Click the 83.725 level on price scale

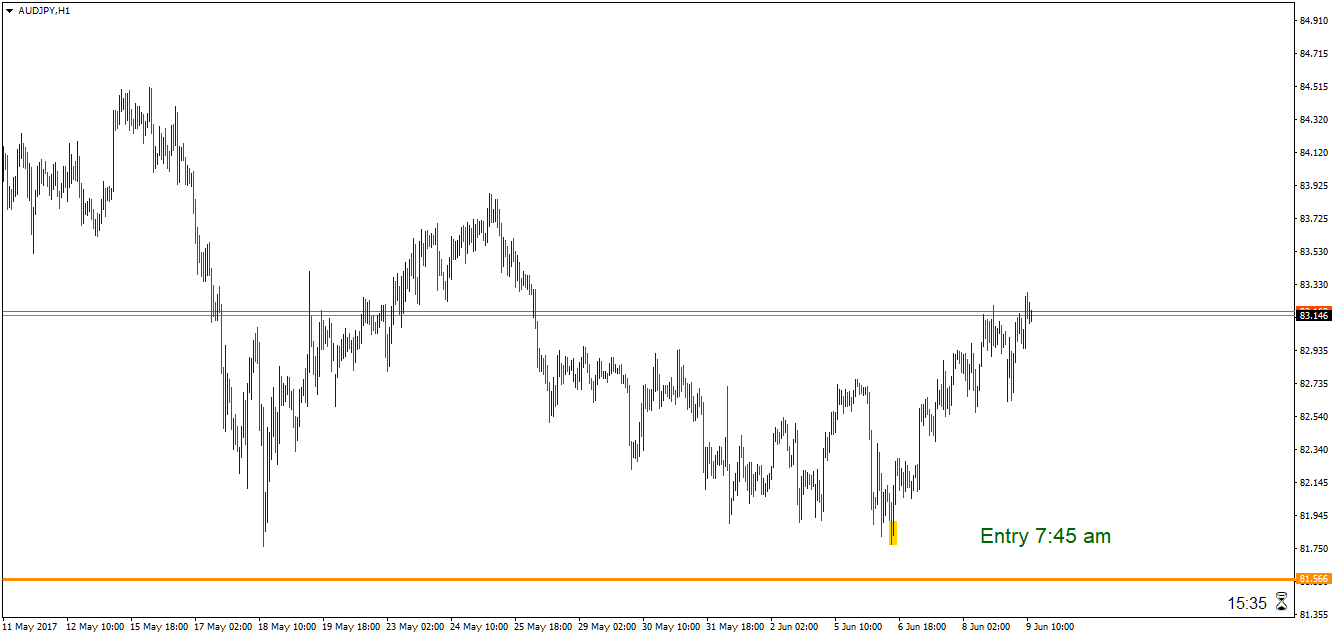[x=1313, y=218]
